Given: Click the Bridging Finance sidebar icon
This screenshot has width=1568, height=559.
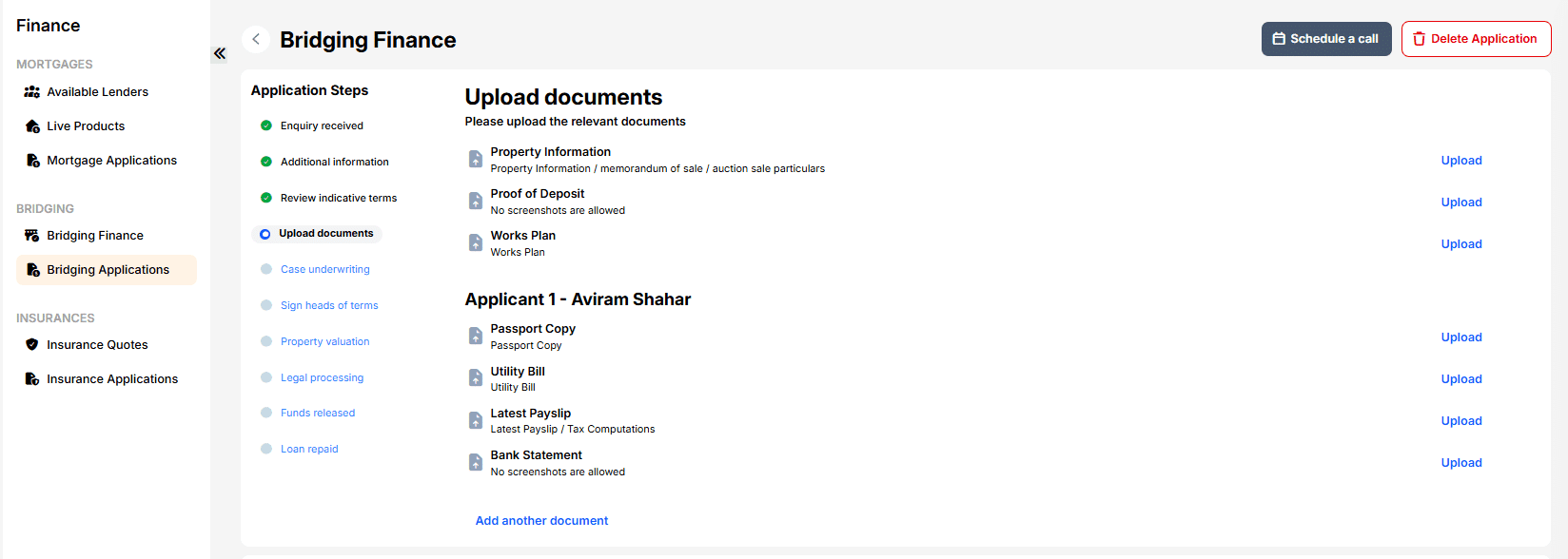Looking at the screenshot, I should tap(32, 236).
